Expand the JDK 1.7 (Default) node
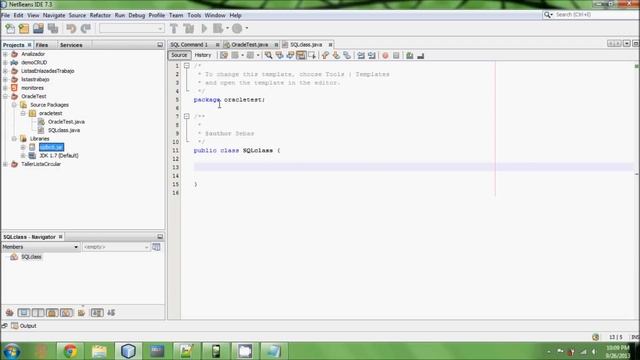The image size is (640, 360). [23, 156]
